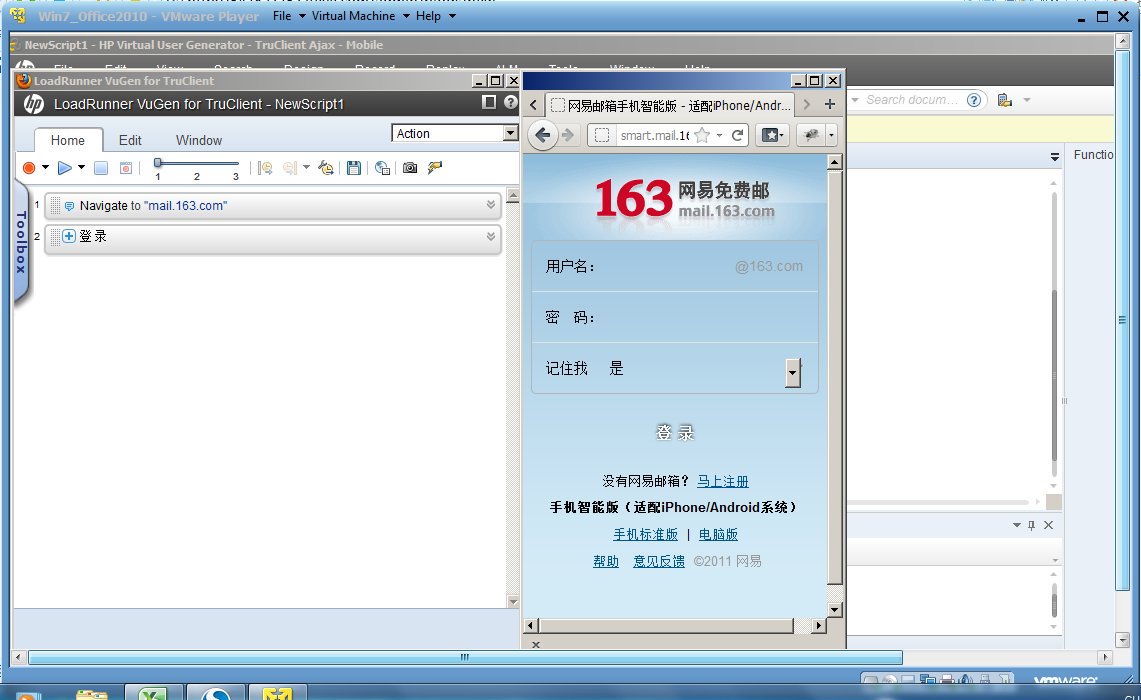Click the camera snapshot icon
The height and width of the screenshot is (700, 1141).
coord(410,168)
